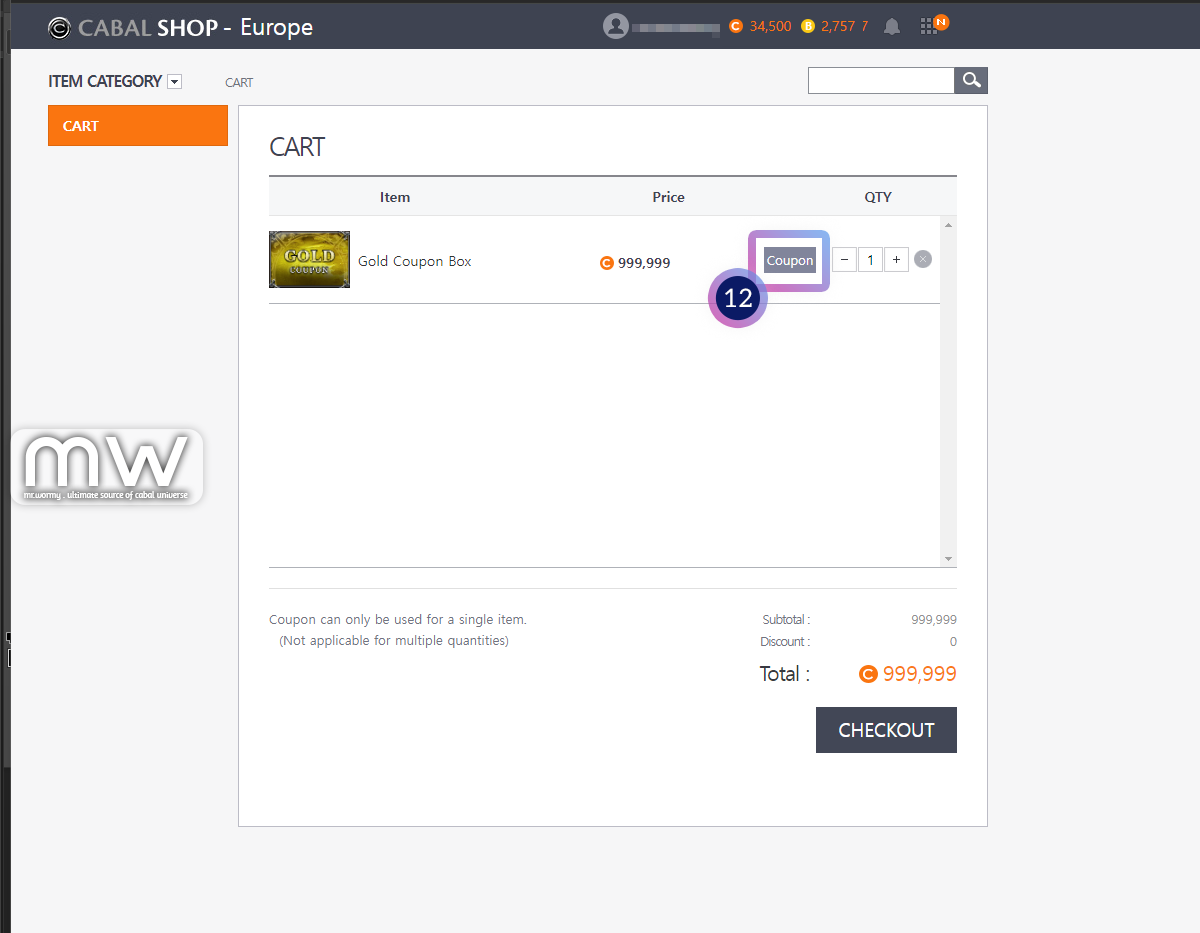Viewport: 1200px width, 933px height.
Task: Open the user profile avatar icon
Action: tap(615, 26)
